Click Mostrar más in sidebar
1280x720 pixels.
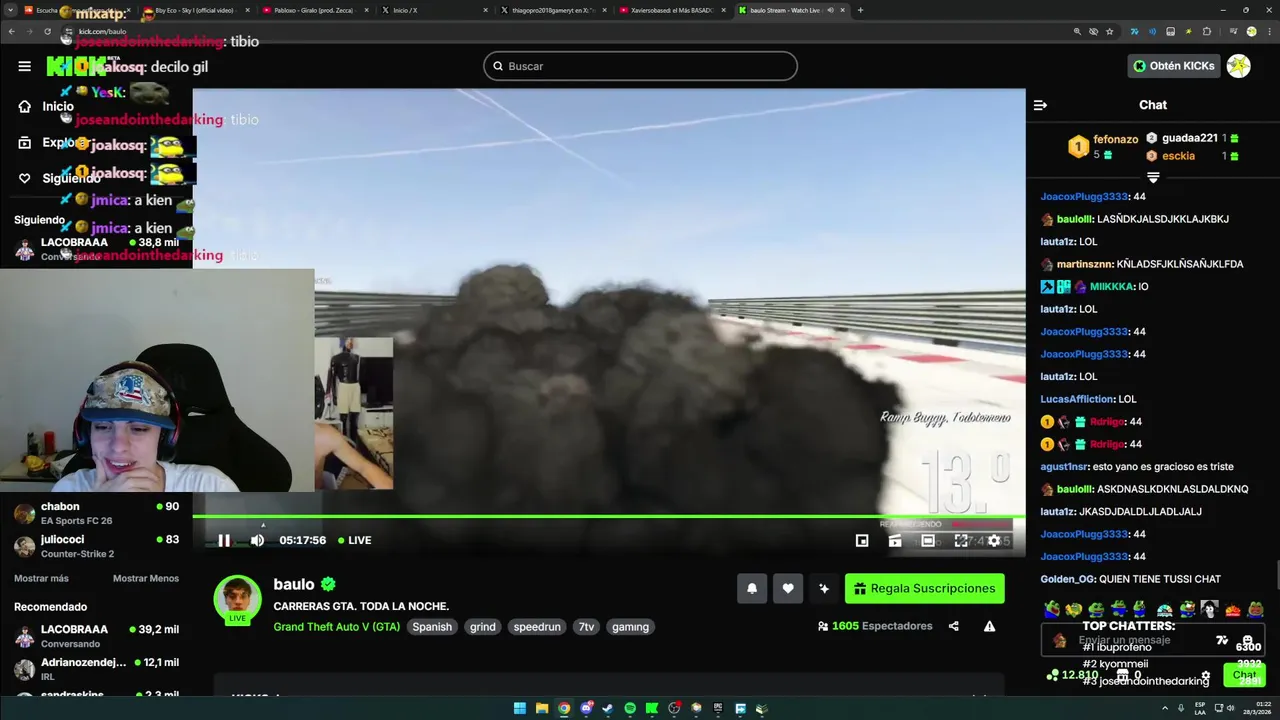(x=41, y=578)
